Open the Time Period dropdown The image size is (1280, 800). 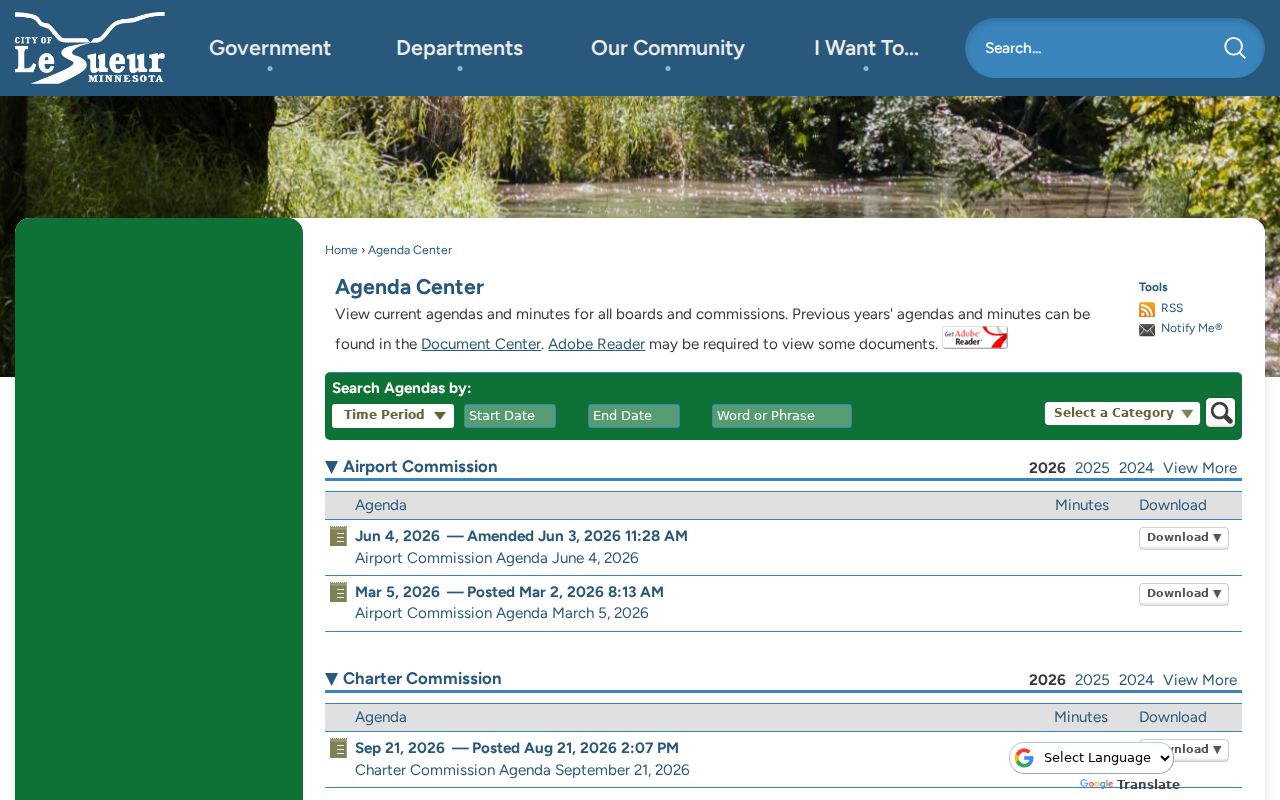tap(393, 415)
